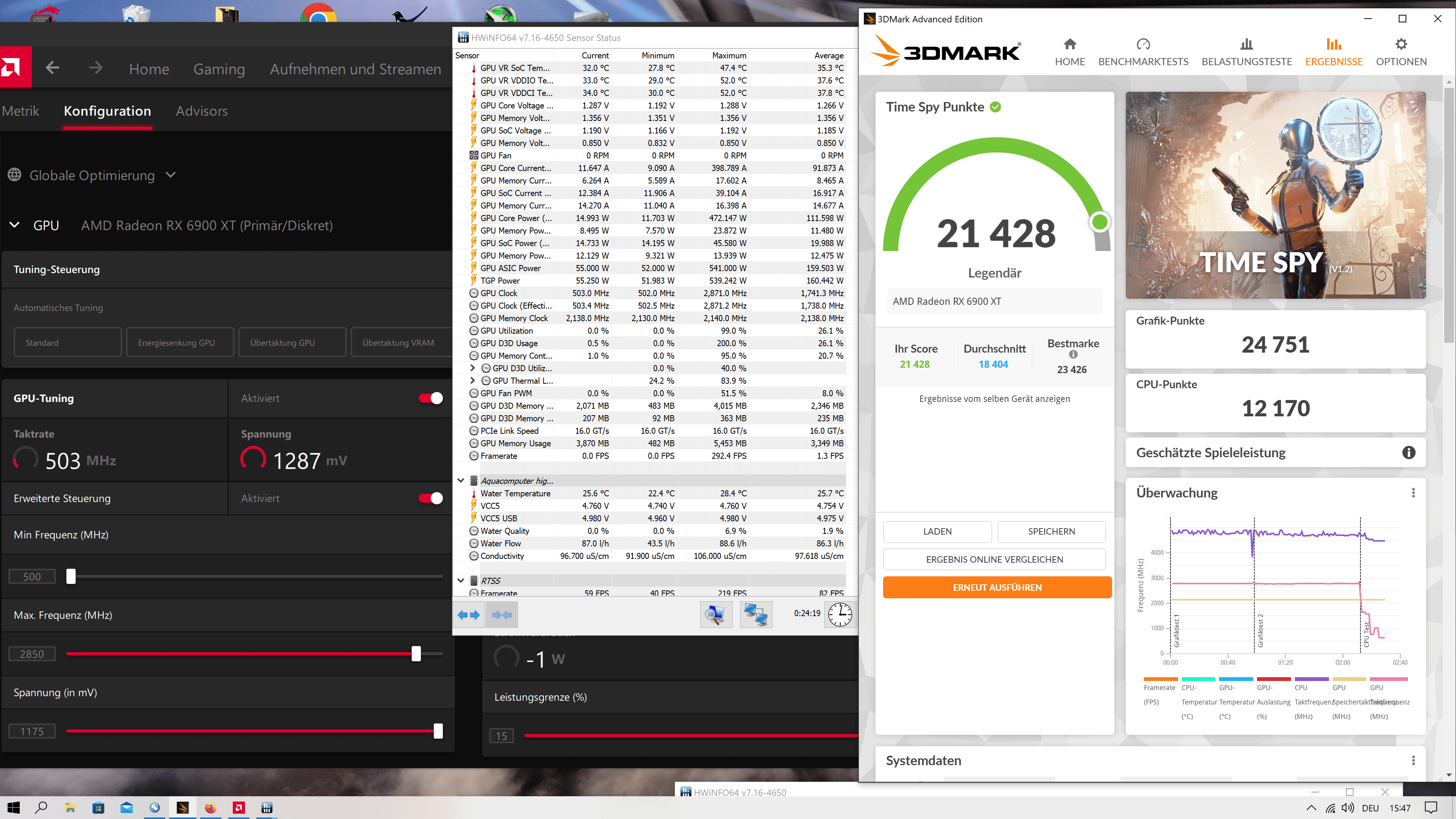Open Überwachung three-dot menu
The width and height of the screenshot is (1456, 819).
point(1413,493)
